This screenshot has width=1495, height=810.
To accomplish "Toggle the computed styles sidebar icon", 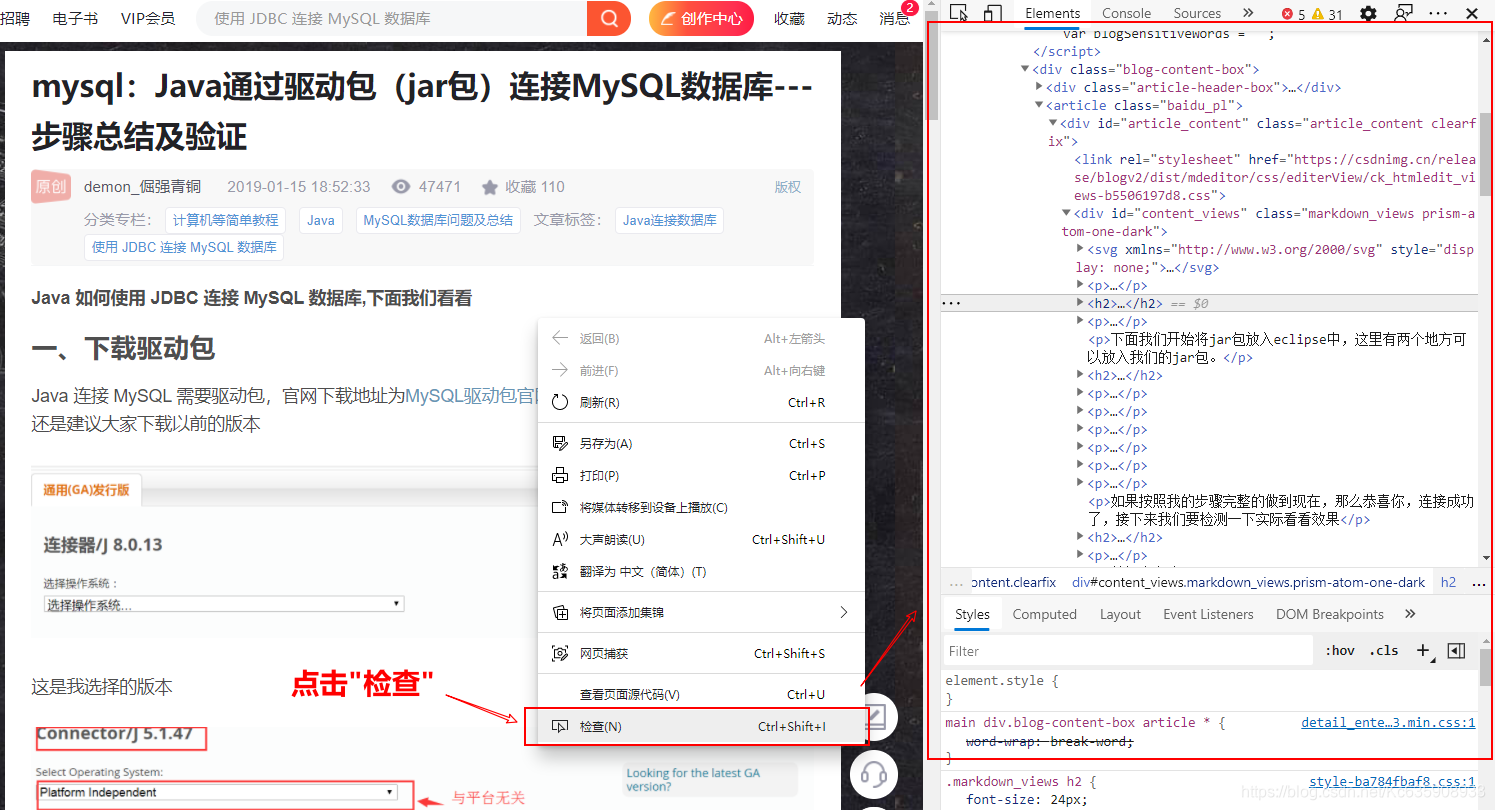I will click(1456, 650).
